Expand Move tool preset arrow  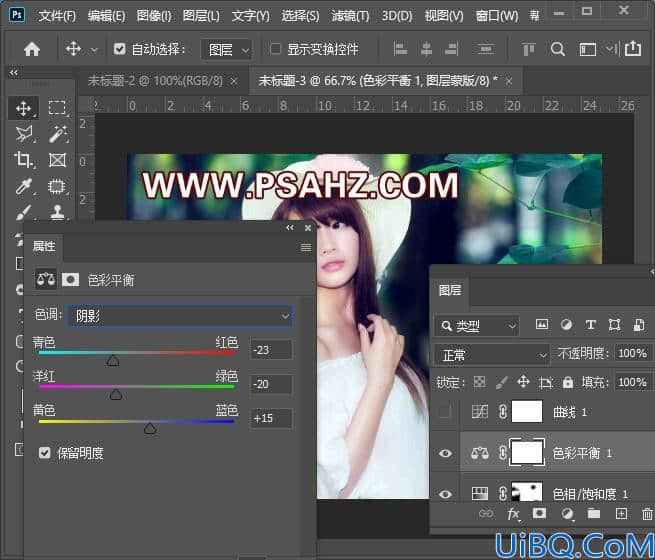95,50
